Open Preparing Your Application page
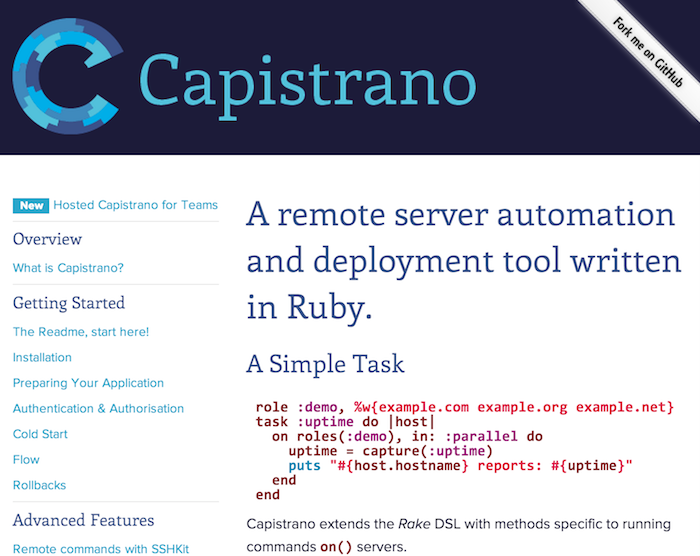Screen dimensions: 700x556 [88, 383]
